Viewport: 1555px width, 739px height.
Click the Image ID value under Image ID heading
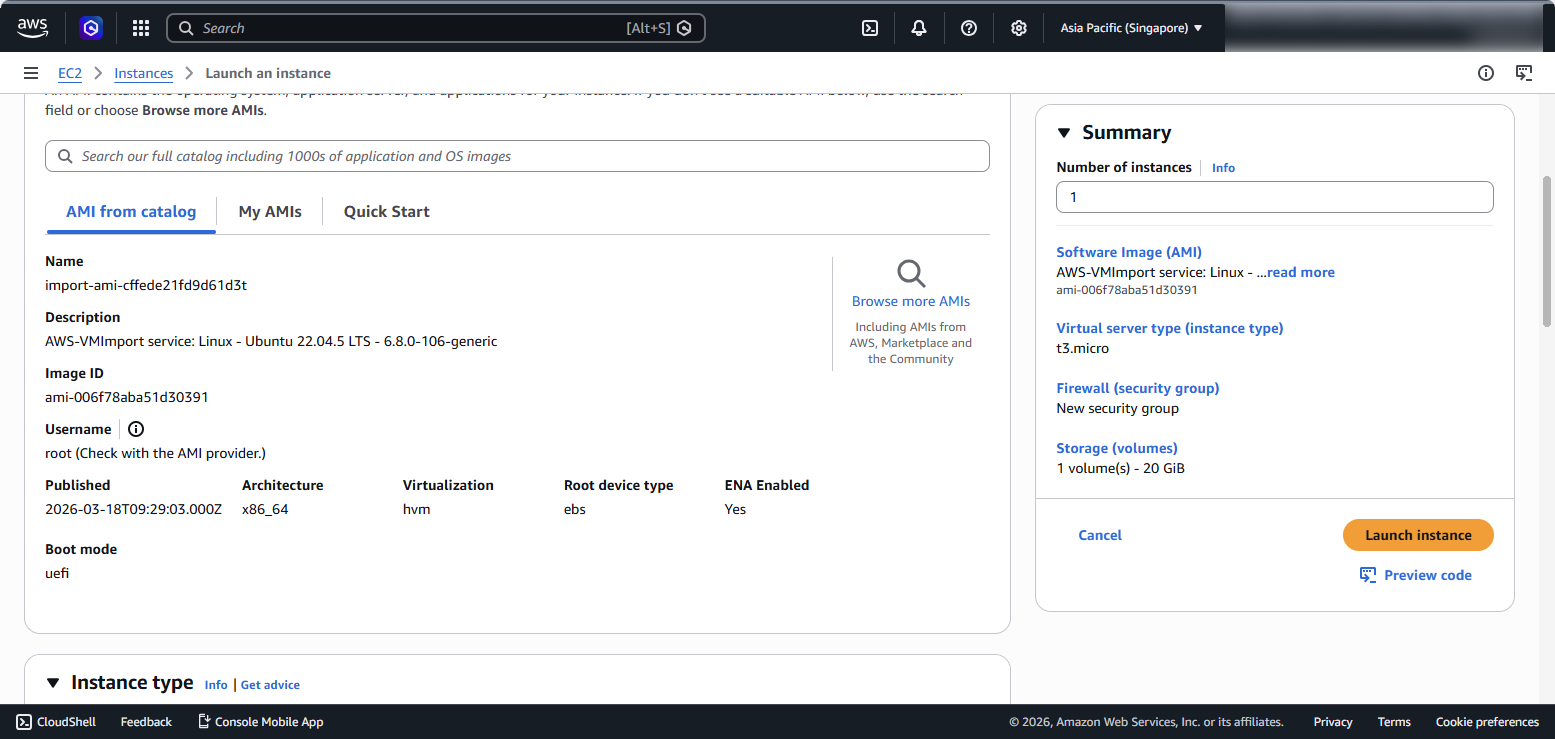coord(127,397)
